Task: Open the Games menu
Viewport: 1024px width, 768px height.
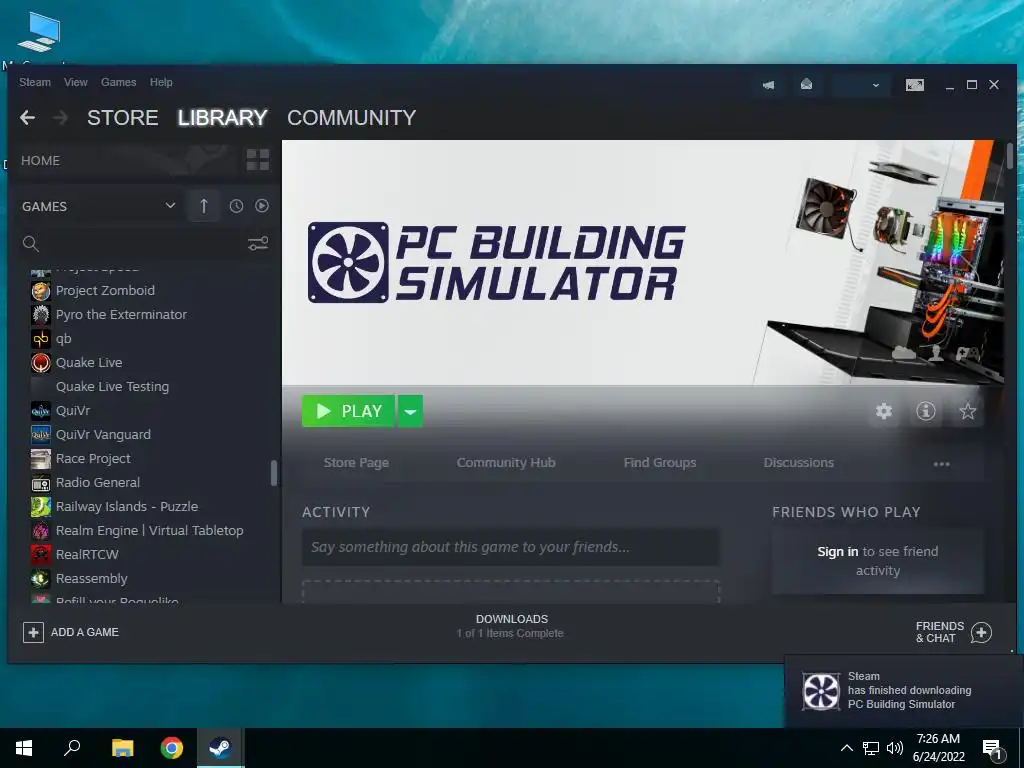Action: [118, 82]
